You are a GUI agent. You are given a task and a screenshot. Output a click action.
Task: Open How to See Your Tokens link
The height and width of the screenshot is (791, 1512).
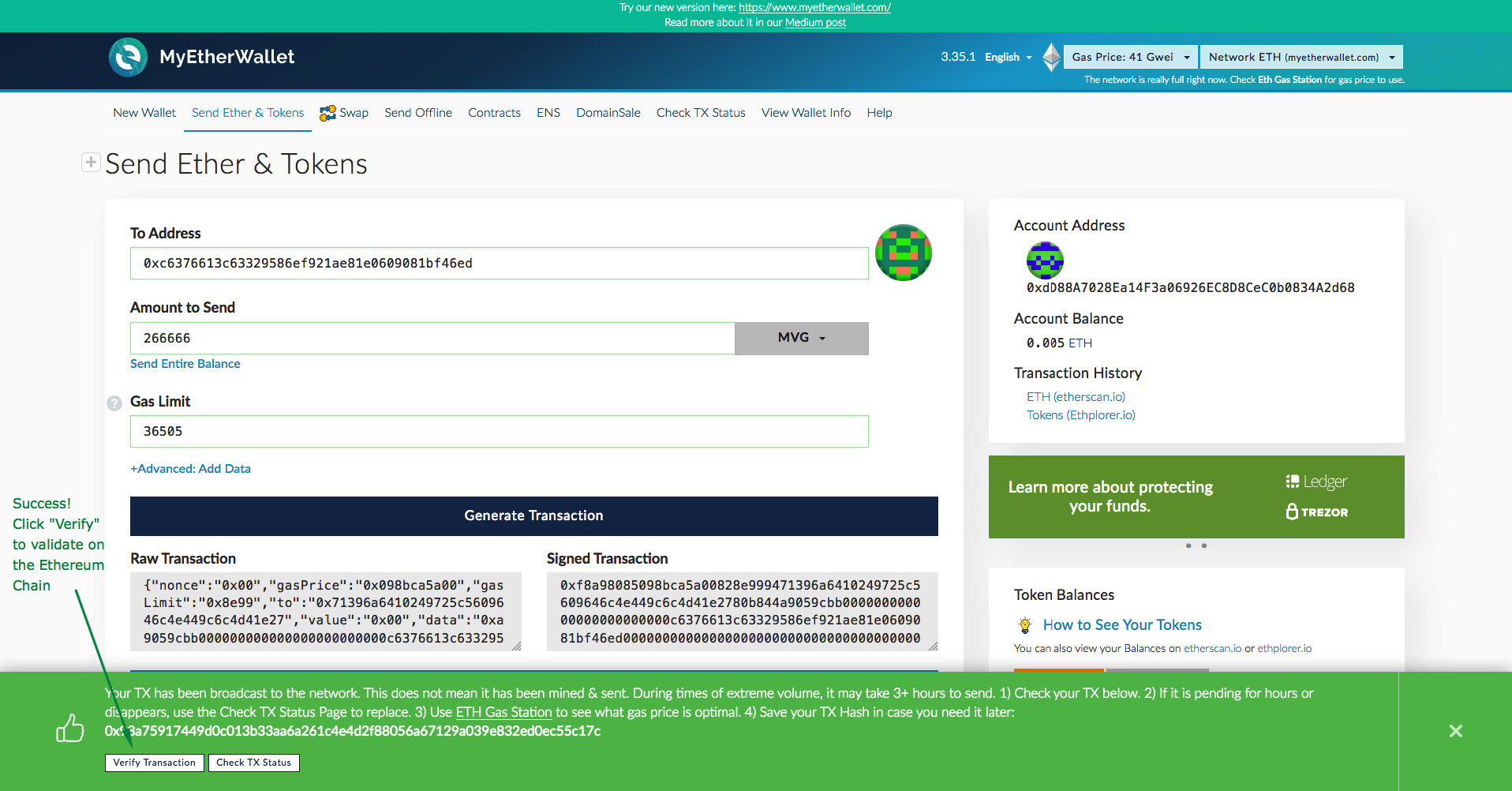coord(1122,625)
